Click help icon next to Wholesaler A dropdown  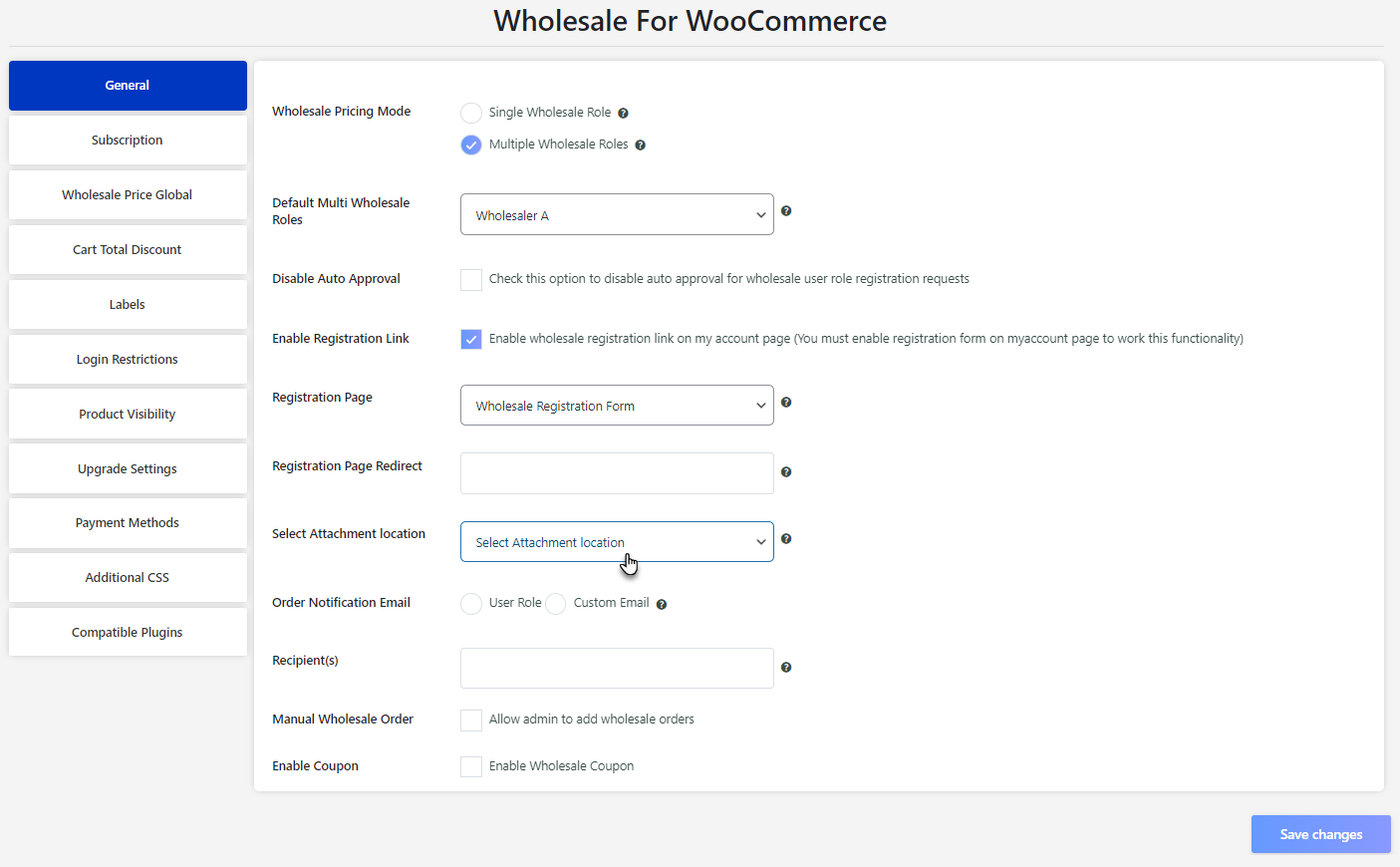pyautogui.click(x=786, y=211)
